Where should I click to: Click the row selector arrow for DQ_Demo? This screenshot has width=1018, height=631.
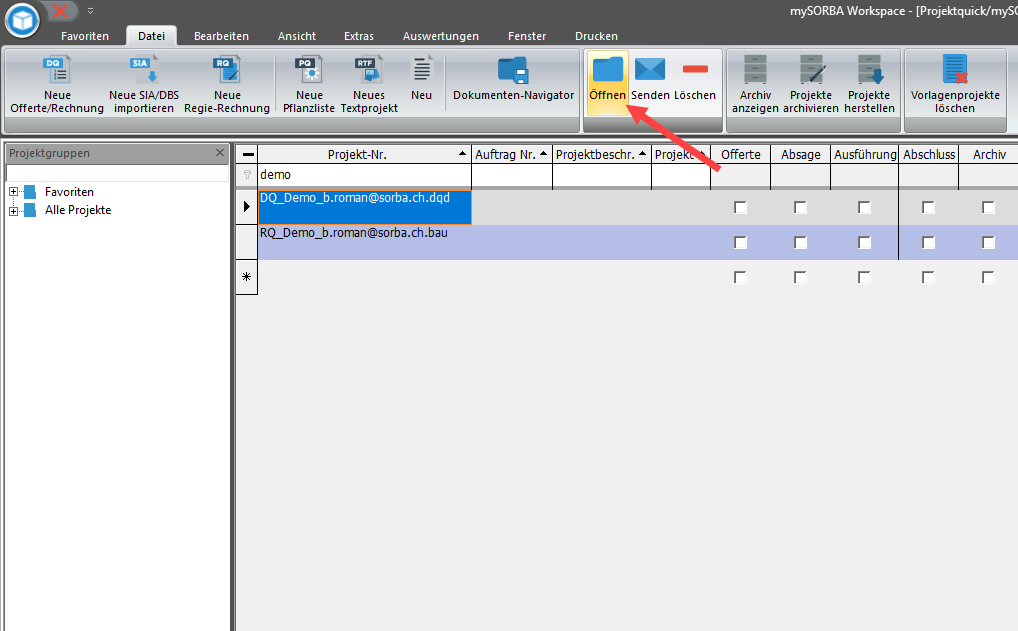(247, 207)
